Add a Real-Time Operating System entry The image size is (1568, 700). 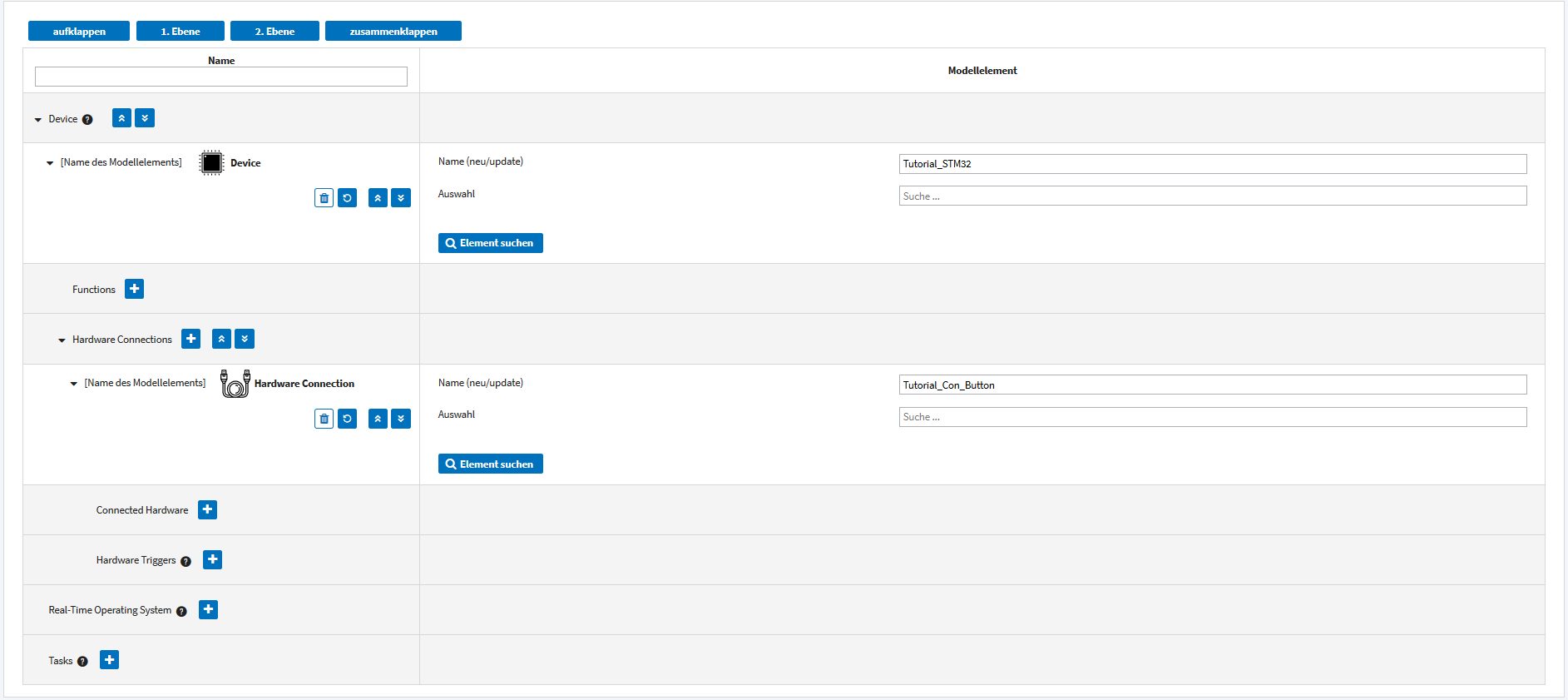tap(208, 609)
